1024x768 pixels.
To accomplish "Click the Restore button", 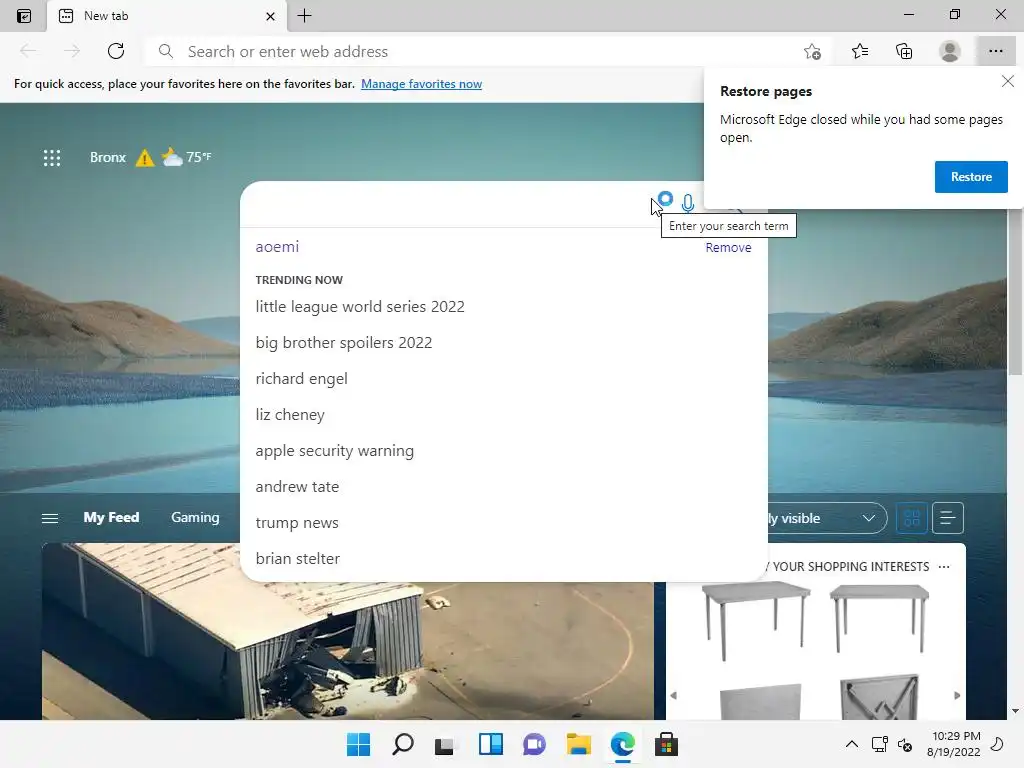I will (x=970, y=177).
